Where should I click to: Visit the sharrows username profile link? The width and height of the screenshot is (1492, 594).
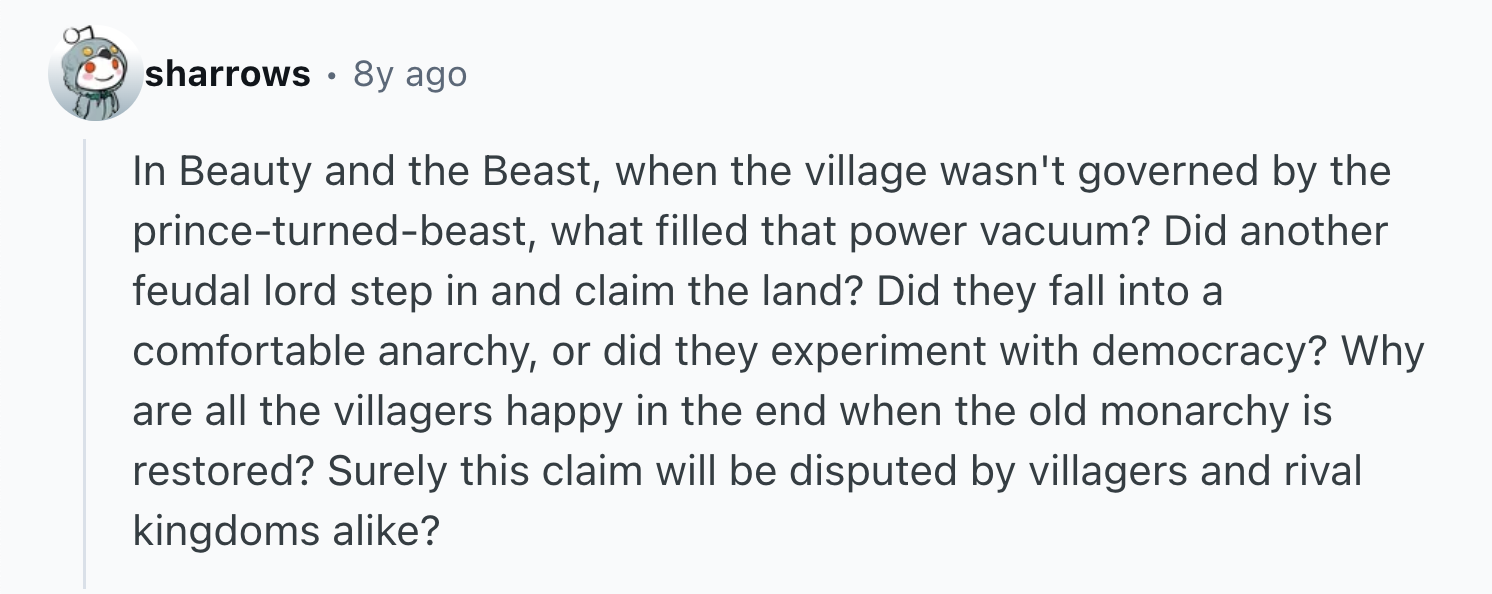227,74
